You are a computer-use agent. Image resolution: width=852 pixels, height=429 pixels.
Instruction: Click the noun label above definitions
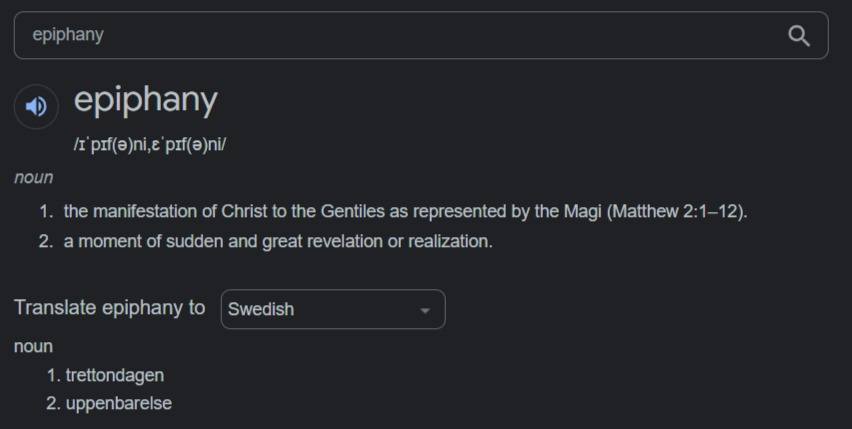pyautogui.click(x=34, y=177)
